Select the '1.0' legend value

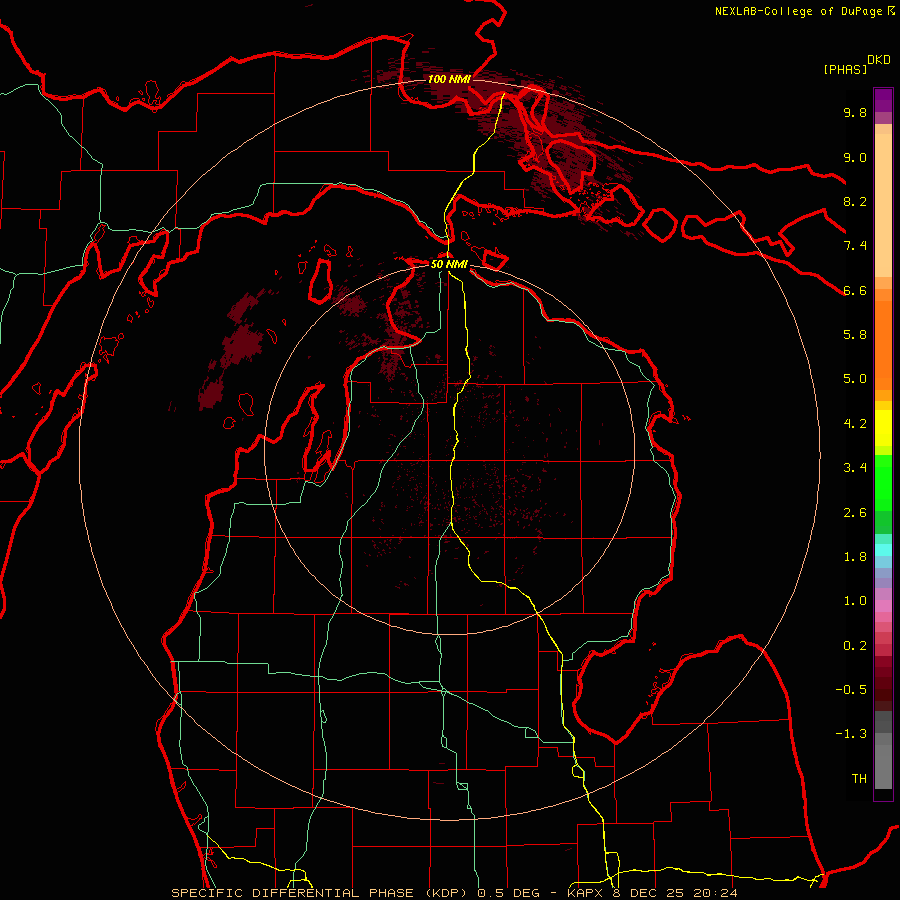pyautogui.click(x=855, y=601)
